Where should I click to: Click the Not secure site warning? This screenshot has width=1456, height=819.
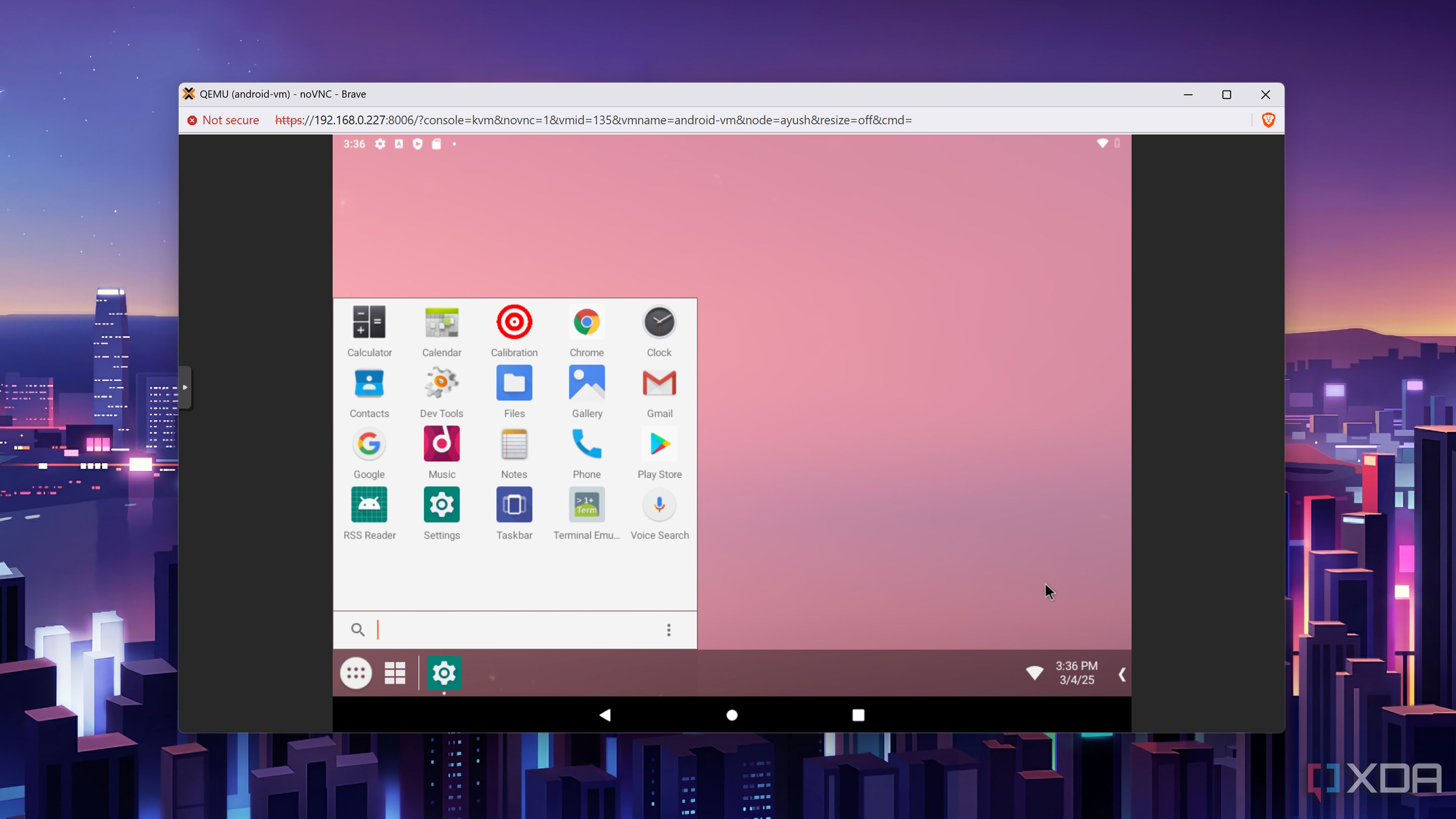(x=223, y=120)
